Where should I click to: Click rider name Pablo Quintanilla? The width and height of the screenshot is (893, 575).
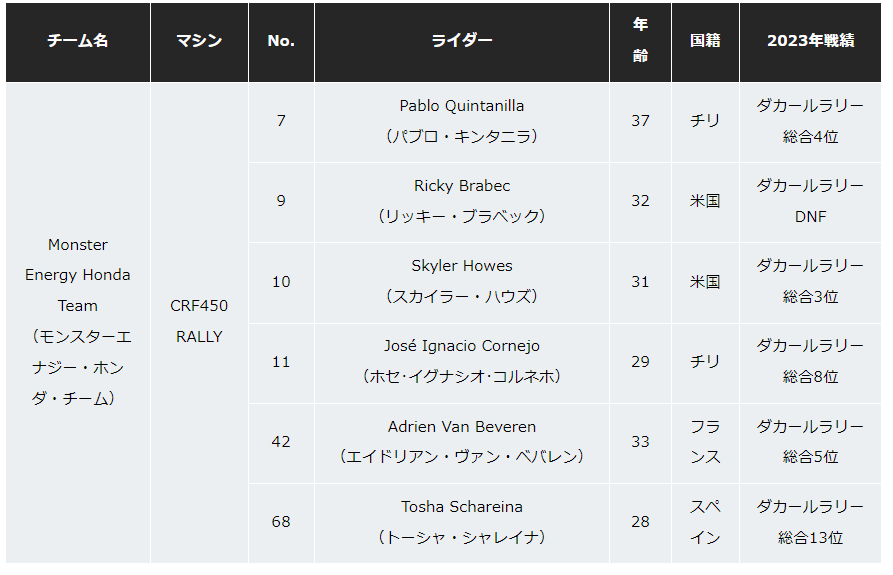coord(461,106)
